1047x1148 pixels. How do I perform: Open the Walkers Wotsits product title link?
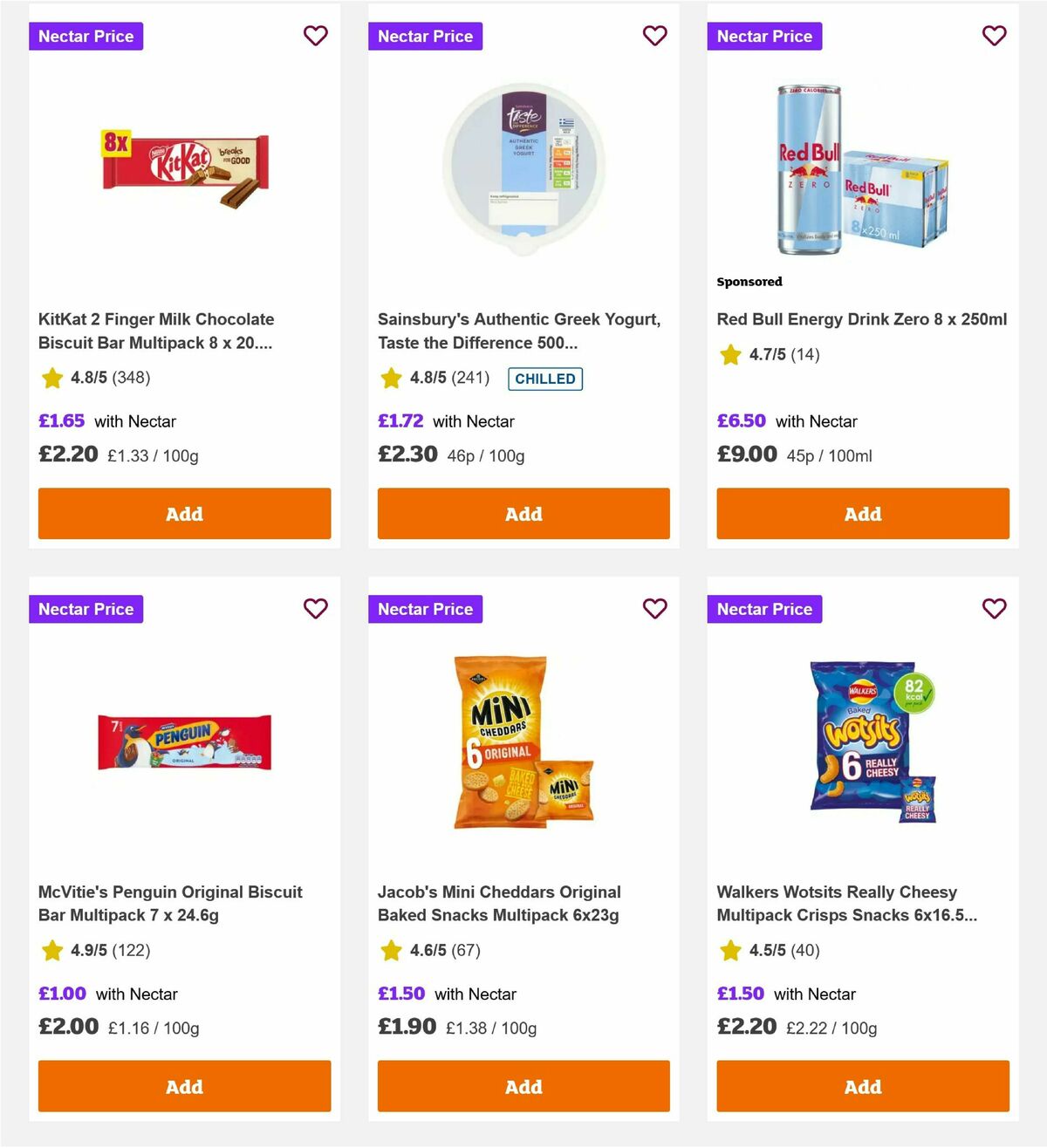coord(837,904)
